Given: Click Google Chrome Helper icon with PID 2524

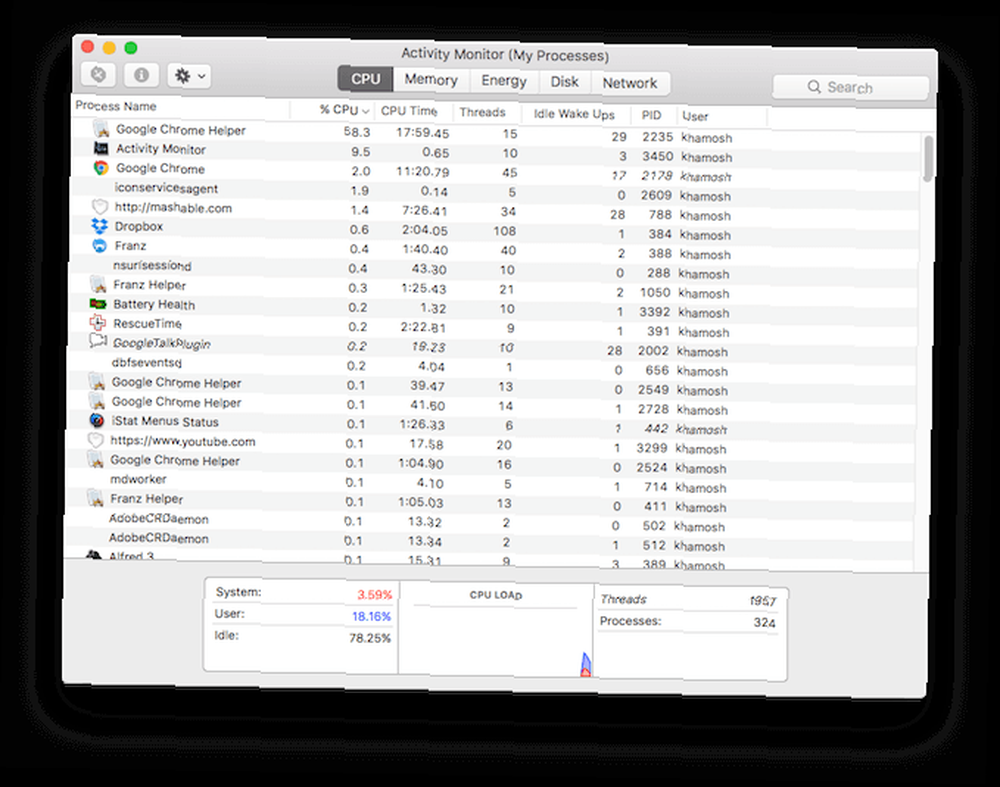Looking at the screenshot, I should point(95,459).
